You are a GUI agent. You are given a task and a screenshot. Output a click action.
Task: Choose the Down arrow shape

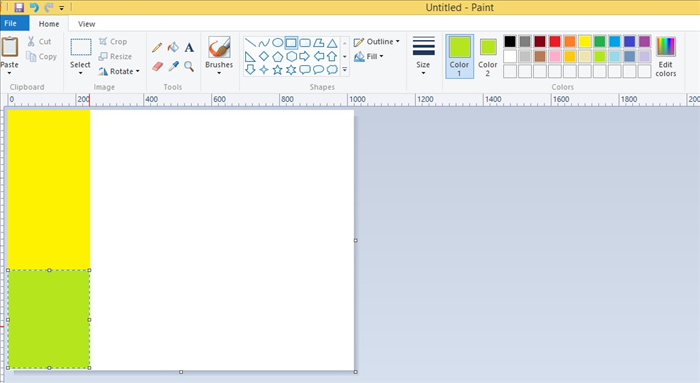pos(250,70)
